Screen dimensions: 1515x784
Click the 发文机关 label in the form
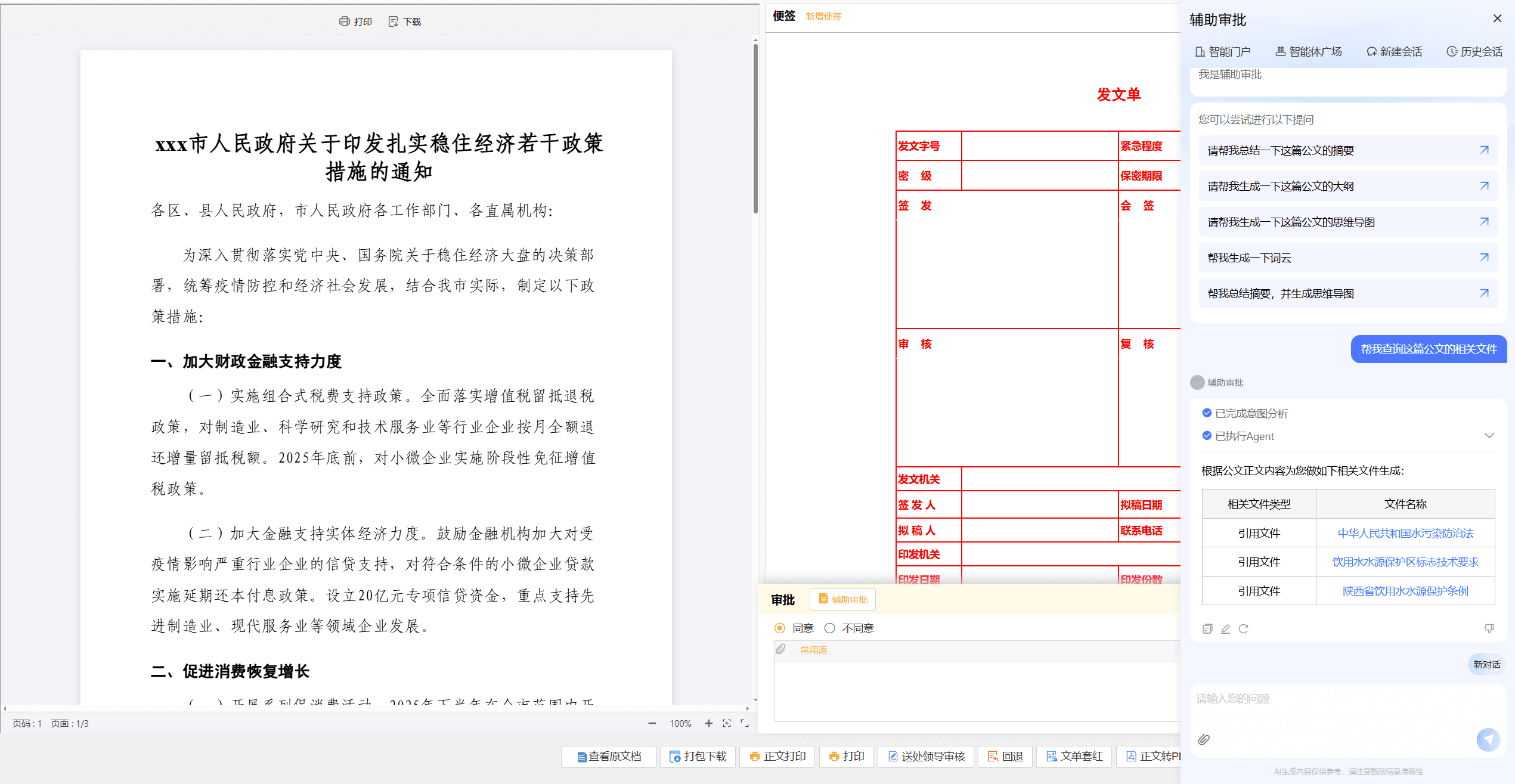(x=919, y=479)
